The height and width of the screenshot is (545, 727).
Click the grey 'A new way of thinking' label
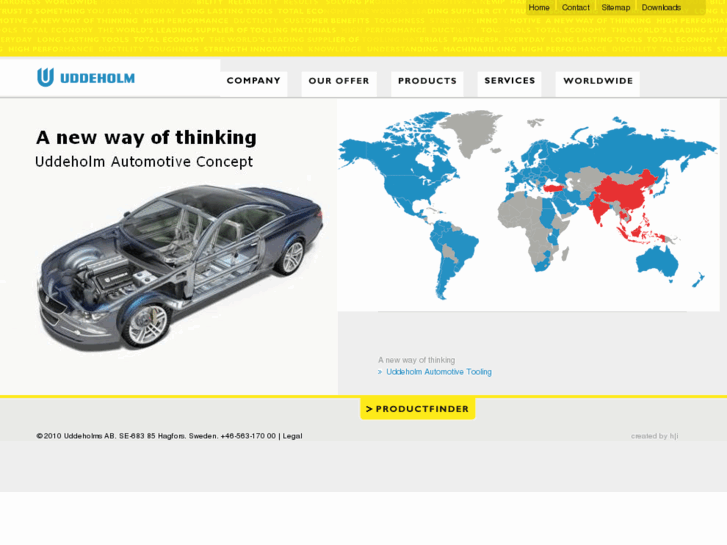(416, 360)
